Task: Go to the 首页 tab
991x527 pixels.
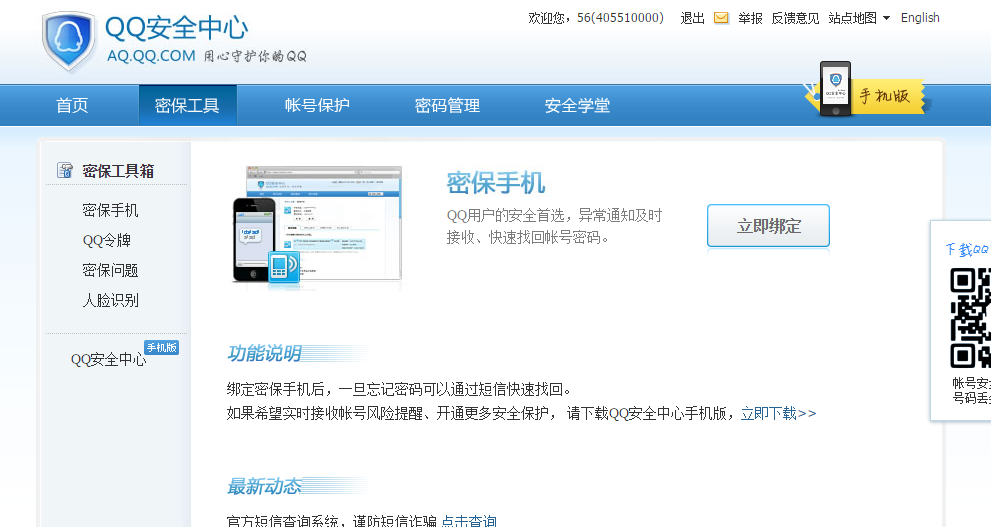Action: [72, 106]
